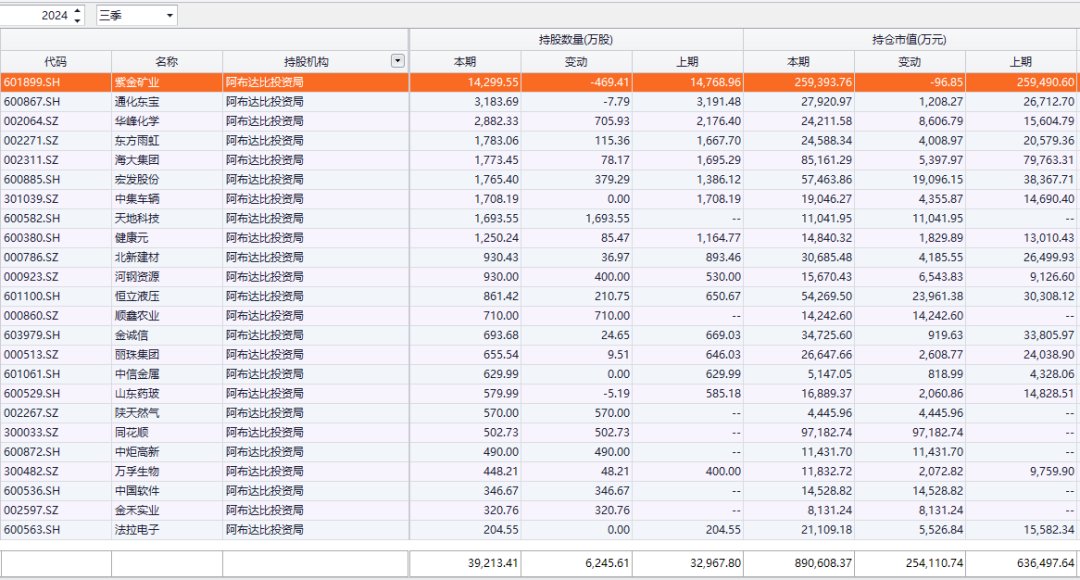Select stock code 600867.SH
This screenshot has width=1080, height=580.
click(x=32, y=101)
